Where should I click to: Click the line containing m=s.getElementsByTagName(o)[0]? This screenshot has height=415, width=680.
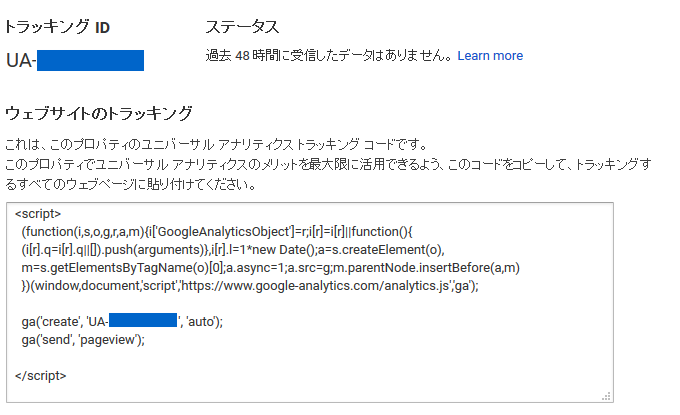point(270,268)
